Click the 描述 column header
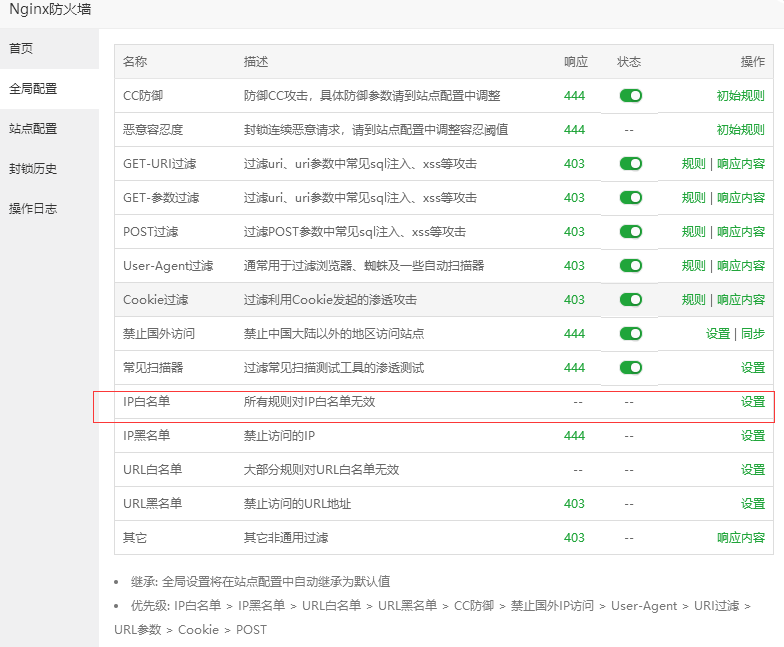The height and width of the screenshot is (647, 784). (256, 62)
